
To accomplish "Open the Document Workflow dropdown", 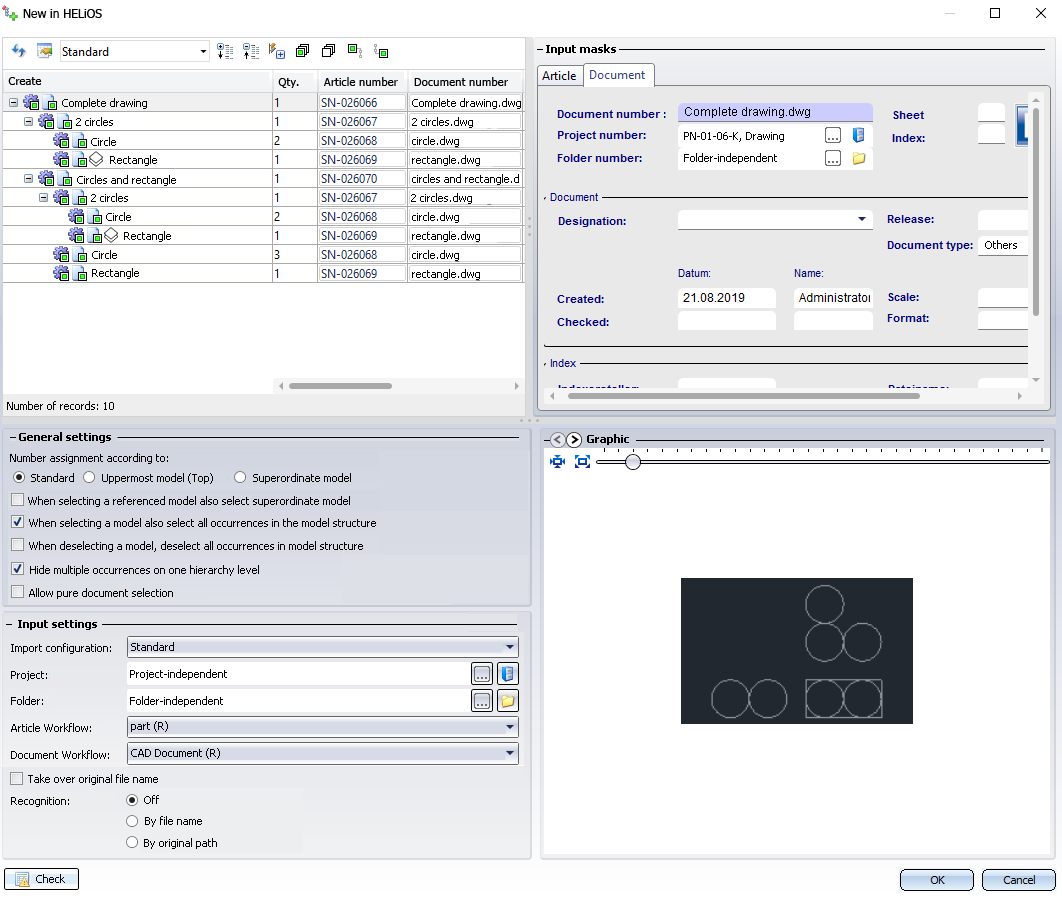I will (x=510, y=753).
